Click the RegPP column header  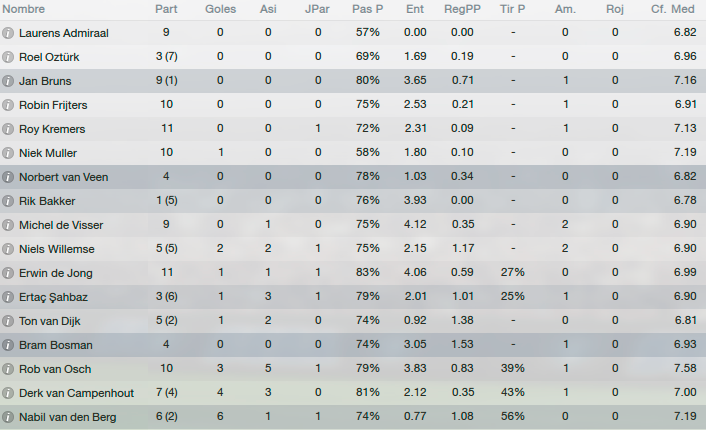coord(462,9)
